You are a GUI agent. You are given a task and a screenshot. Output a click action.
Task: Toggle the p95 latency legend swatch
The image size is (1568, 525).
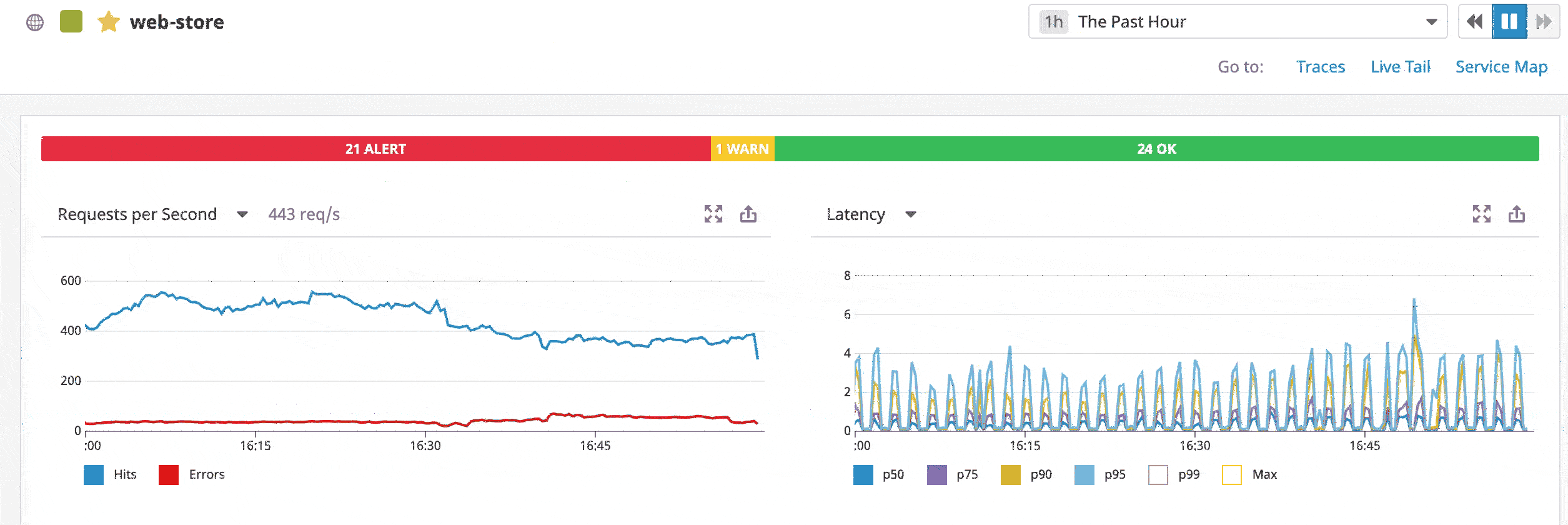1084,475
